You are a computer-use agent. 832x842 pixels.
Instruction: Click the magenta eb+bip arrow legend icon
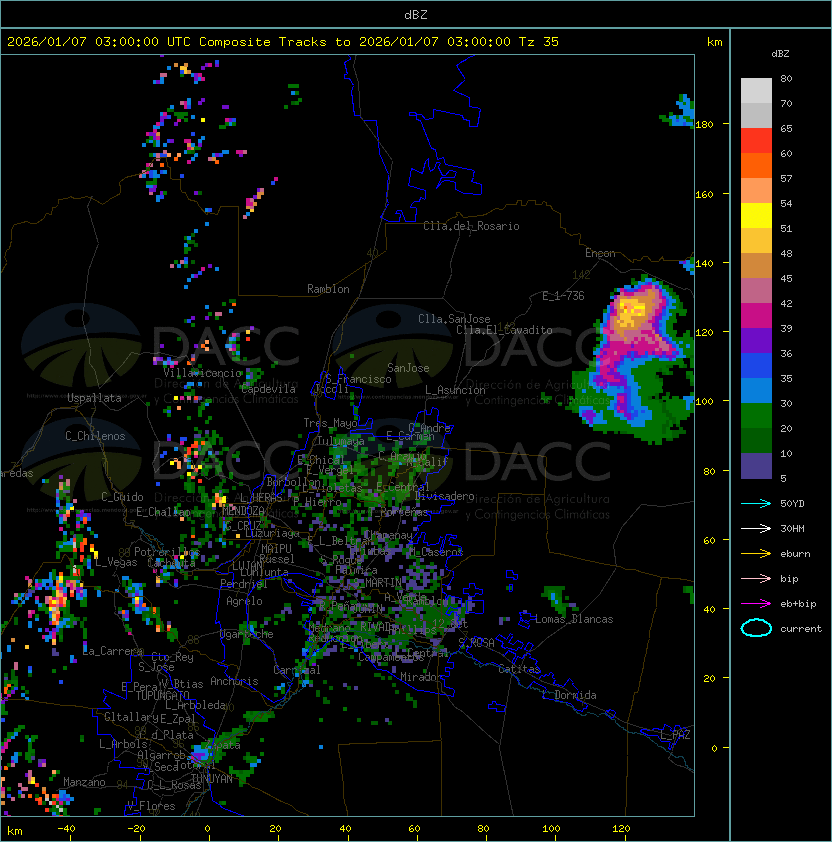[x=756, y=604]
